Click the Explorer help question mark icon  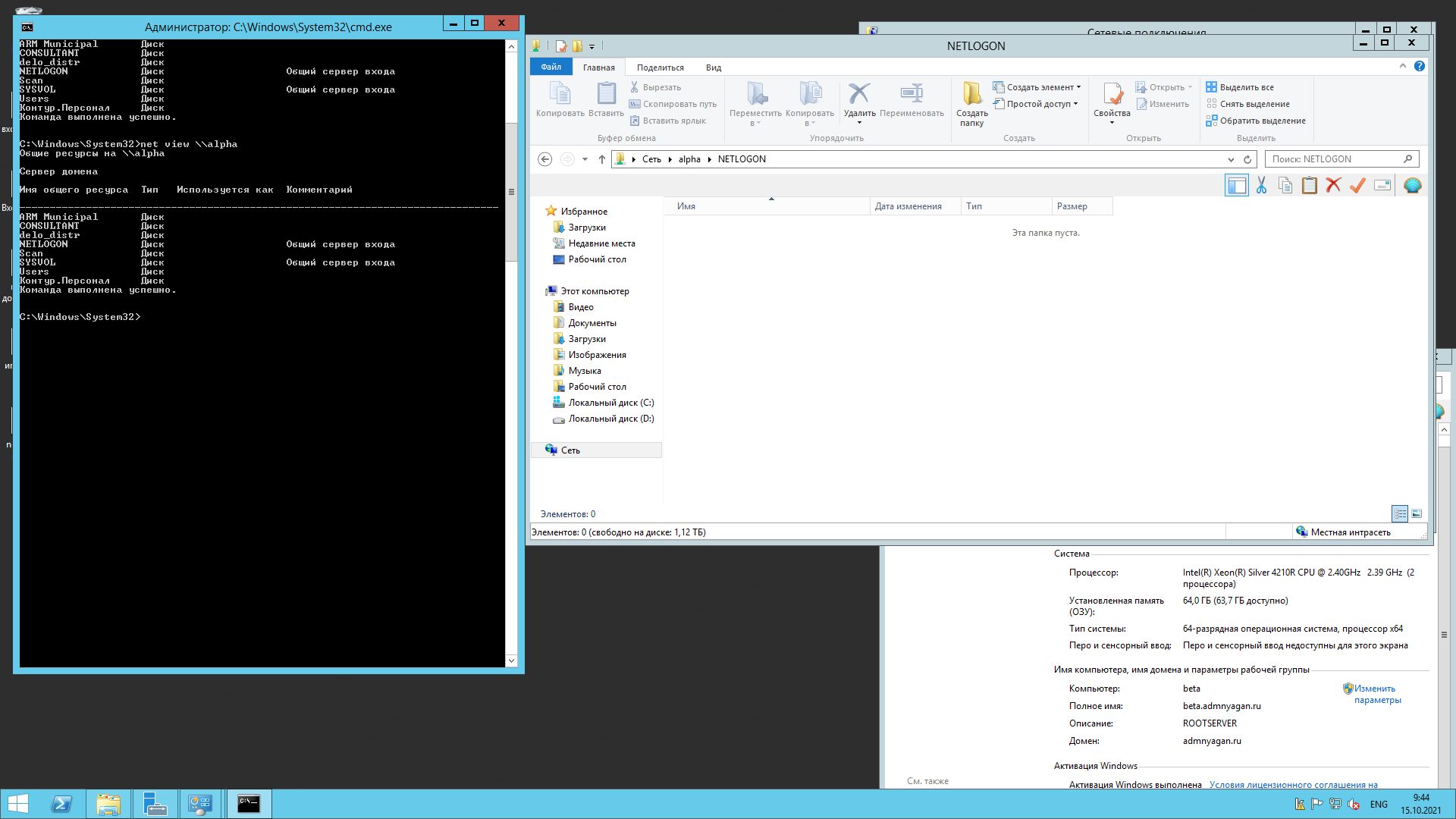pos(1420,67)
